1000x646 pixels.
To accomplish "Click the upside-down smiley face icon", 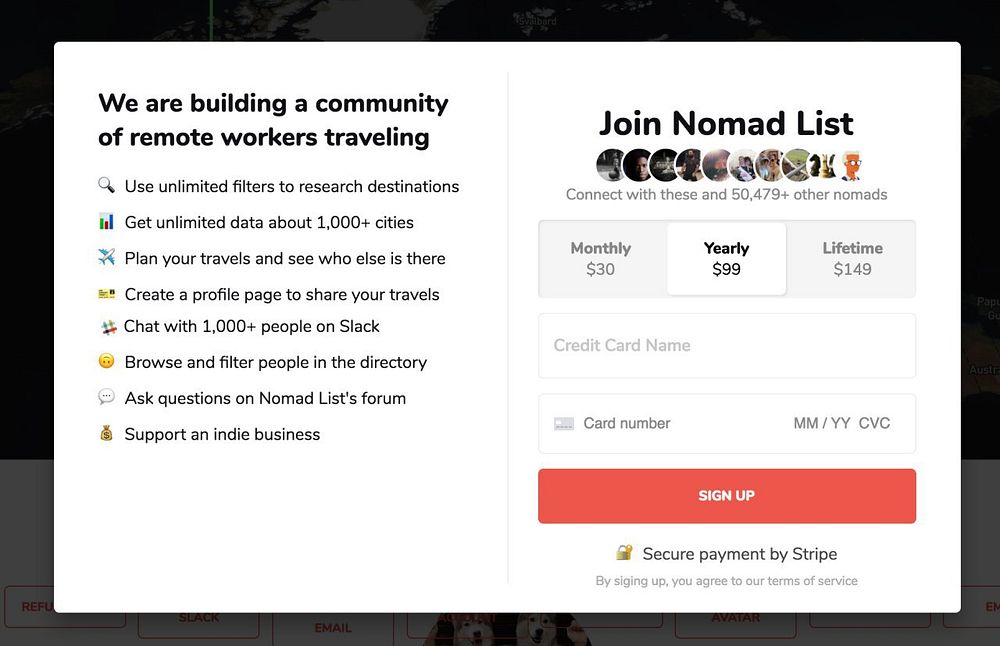I will click(x=106, y=361).
